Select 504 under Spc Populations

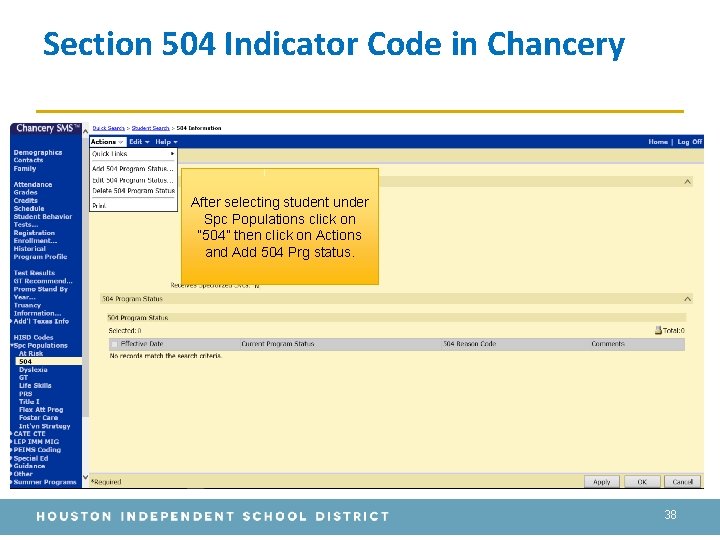pos(25,362)
